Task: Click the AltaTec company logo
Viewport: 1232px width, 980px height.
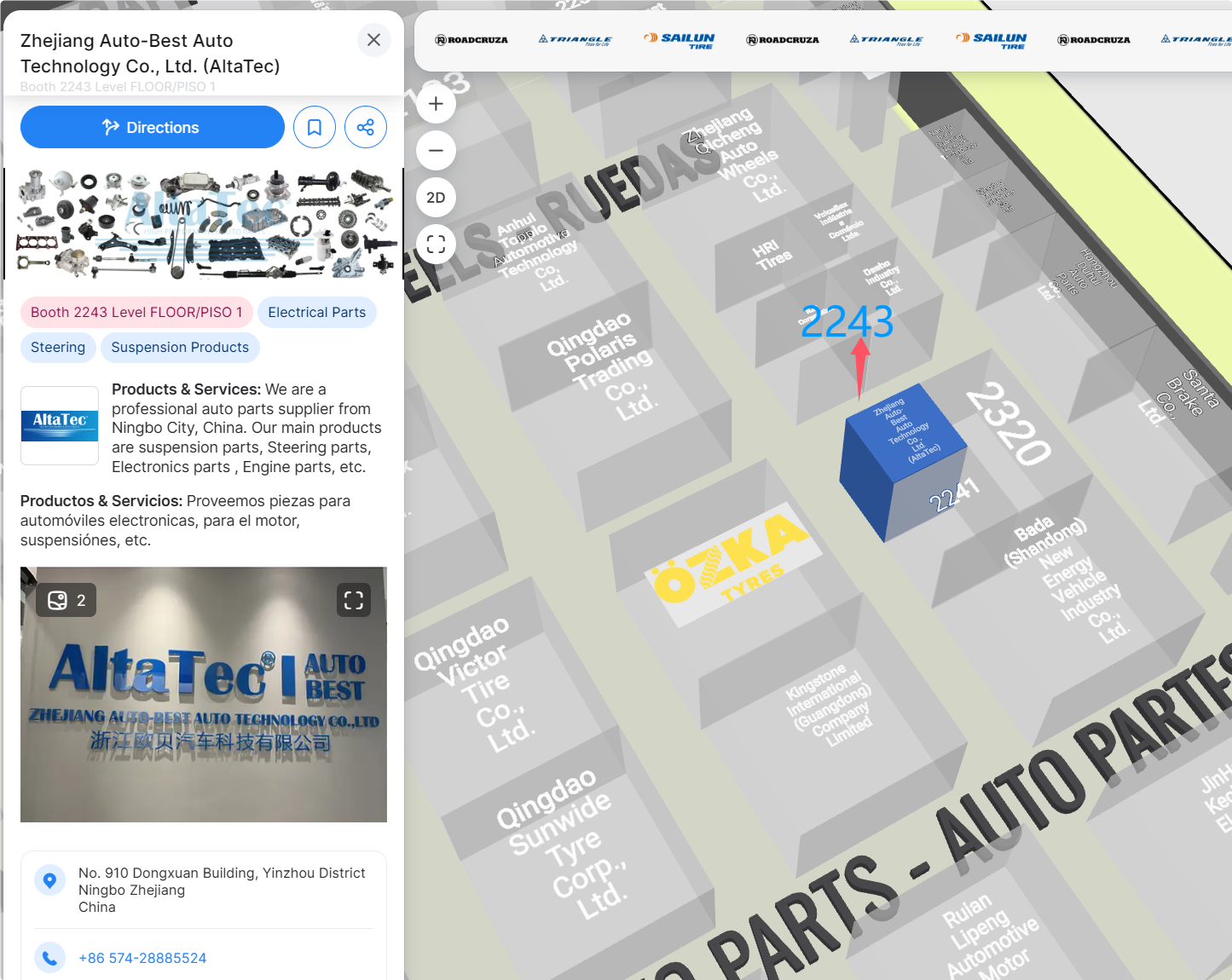Action: click(x=60, y=425)
